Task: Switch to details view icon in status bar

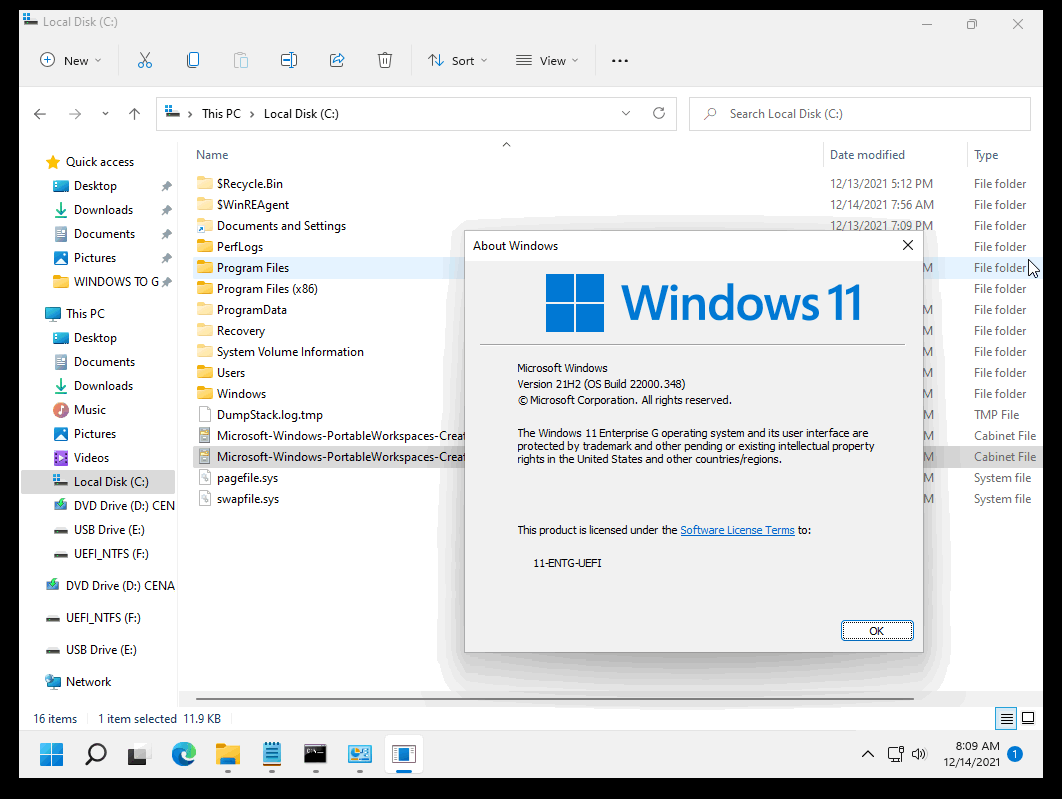Action: 1006,718
